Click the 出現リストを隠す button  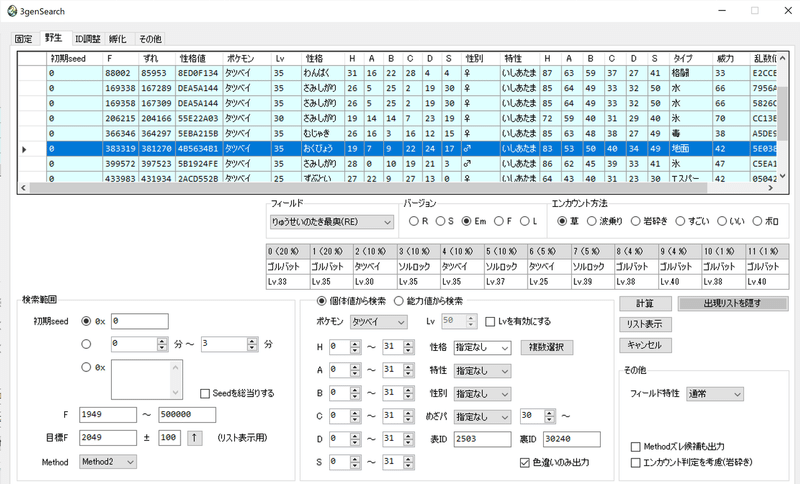click(x=733, y=303)
